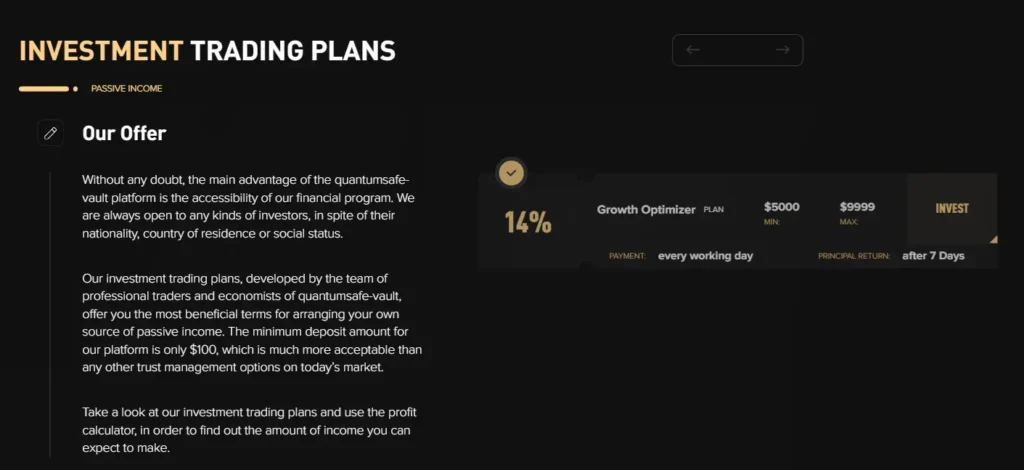Click the gold underline bar below heading
Image resolution: width=1024 pixels, height=470 pixels.
[x=43, y=89]
